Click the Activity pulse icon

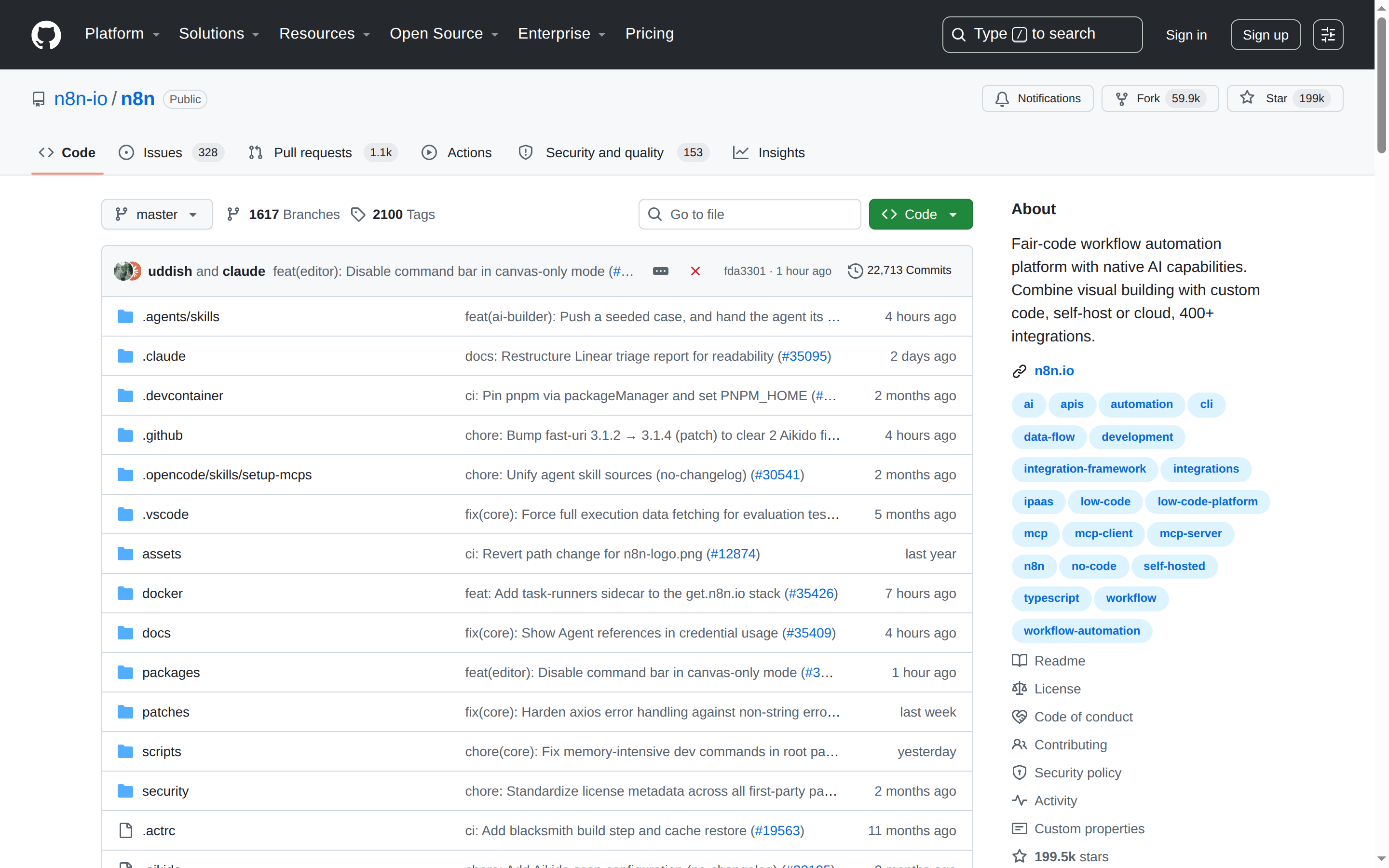(x=1019, y=801)
